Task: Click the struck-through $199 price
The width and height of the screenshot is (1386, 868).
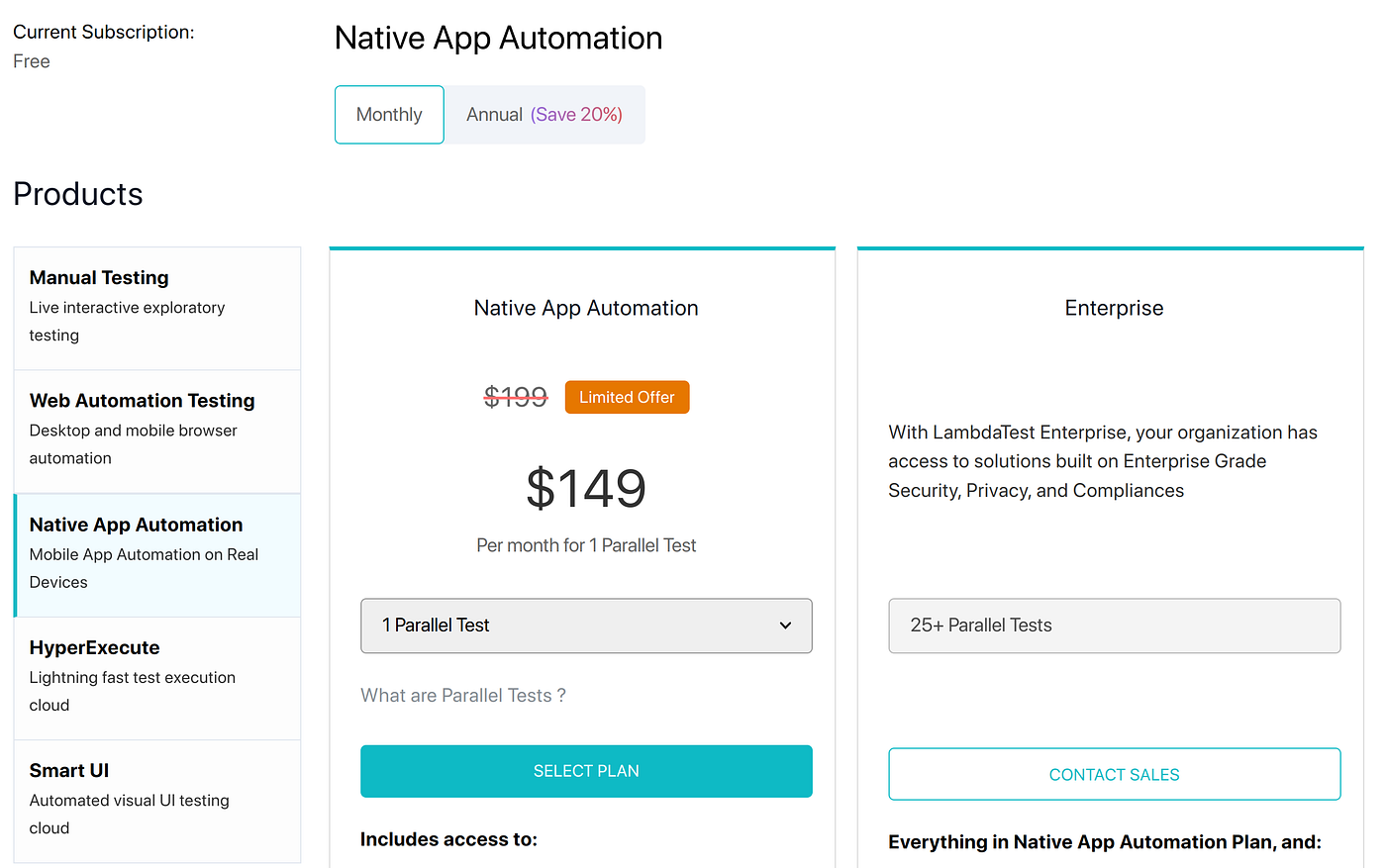Action: 516,397
